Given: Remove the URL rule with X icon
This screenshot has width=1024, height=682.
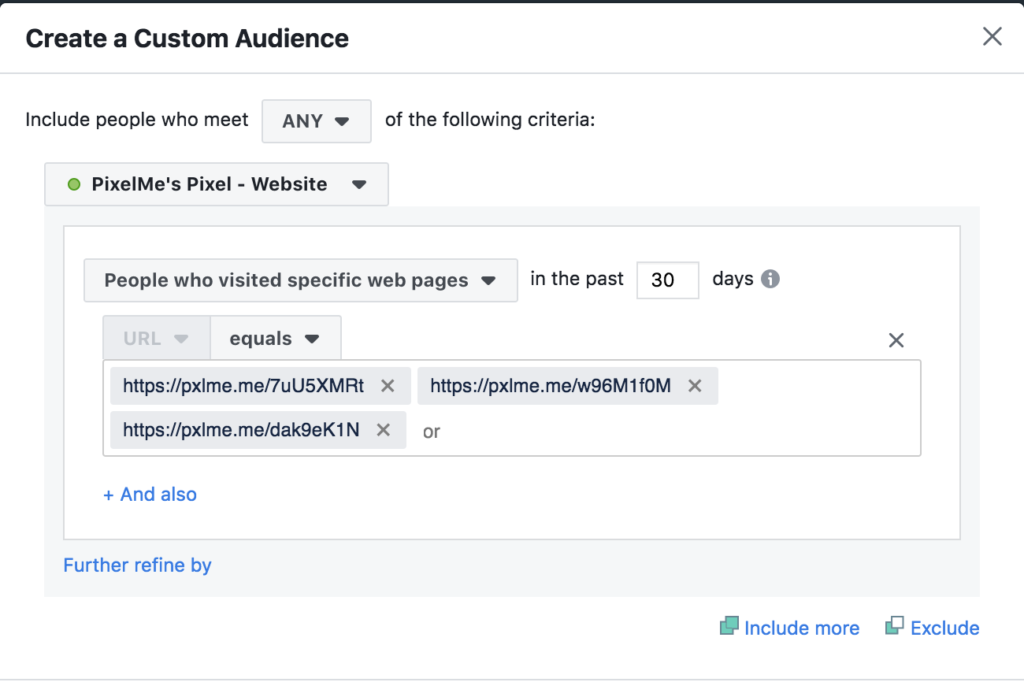Looking at the screenshot, I should pyautogui.click(x=896, y=340).
